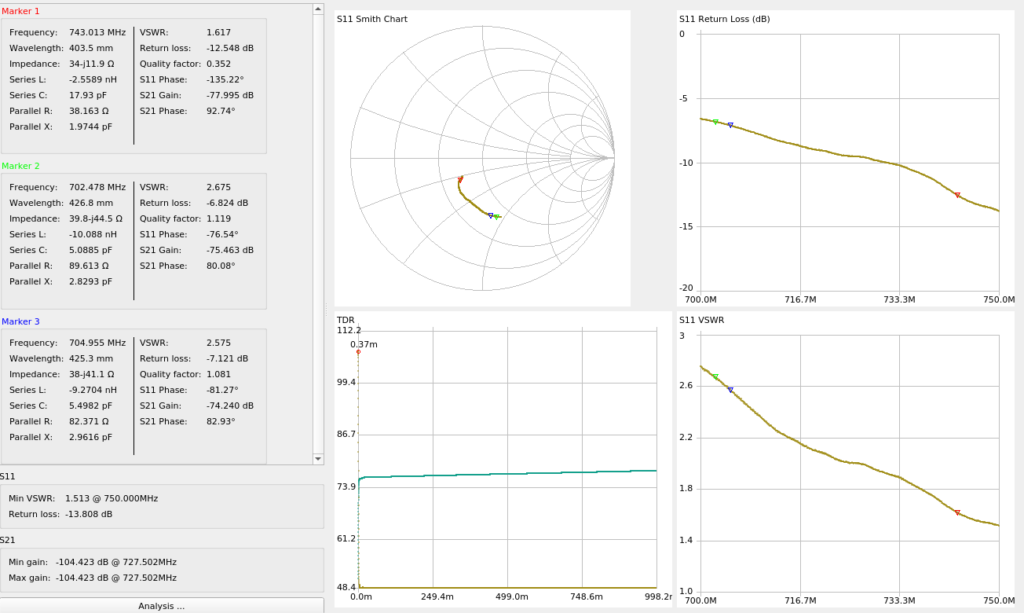Select the wavelength value 403.5 mm
The image size is (1024, 613).
(x=91, y=48)
